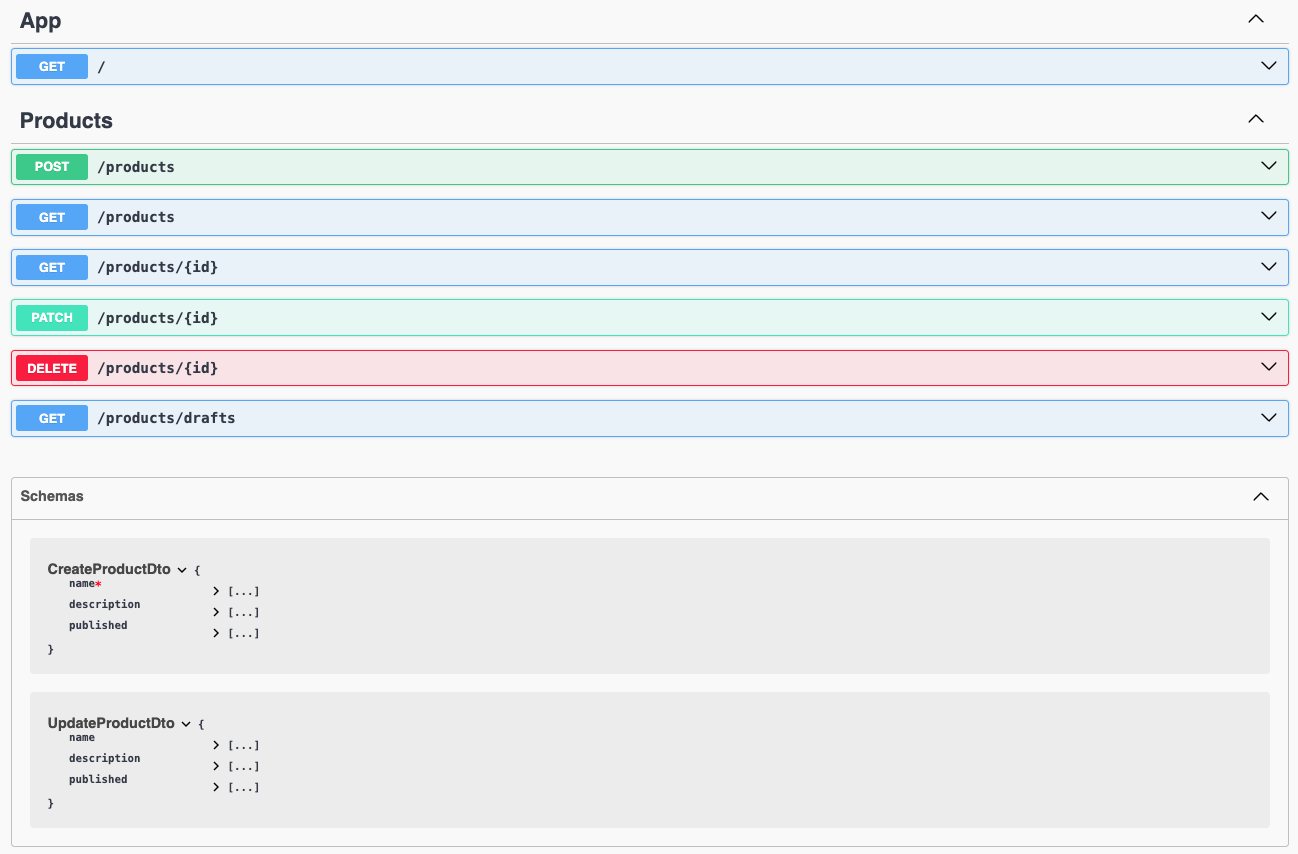Click description label in UpdateProductDto
This screenshot has width=1298, height=854.
pos(105,758)
